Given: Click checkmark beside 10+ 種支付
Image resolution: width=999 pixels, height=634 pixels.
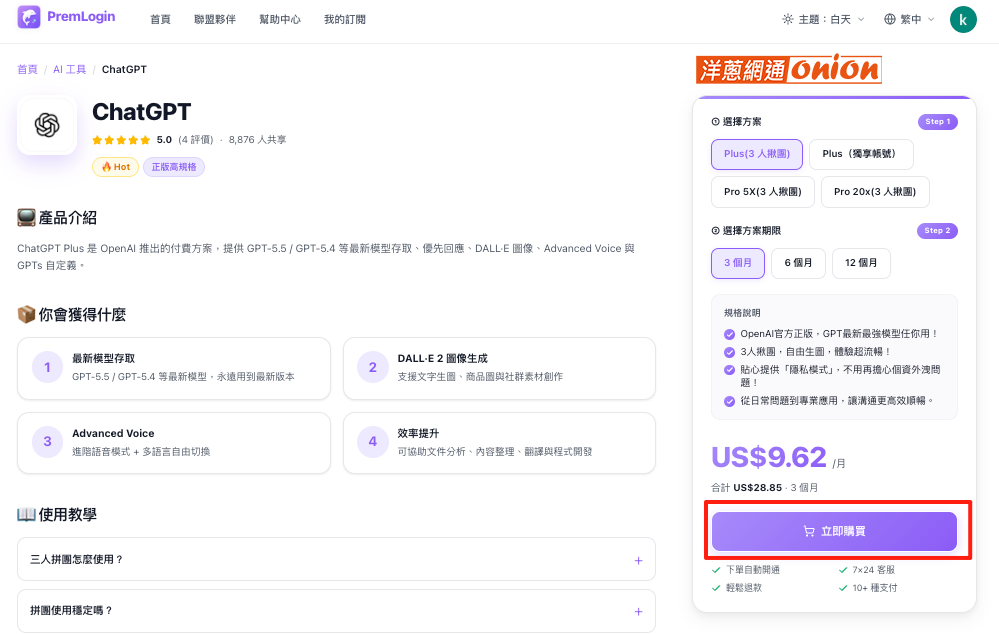Looking at the screenshot, I should pyautogui.click(x=843, y=587).
